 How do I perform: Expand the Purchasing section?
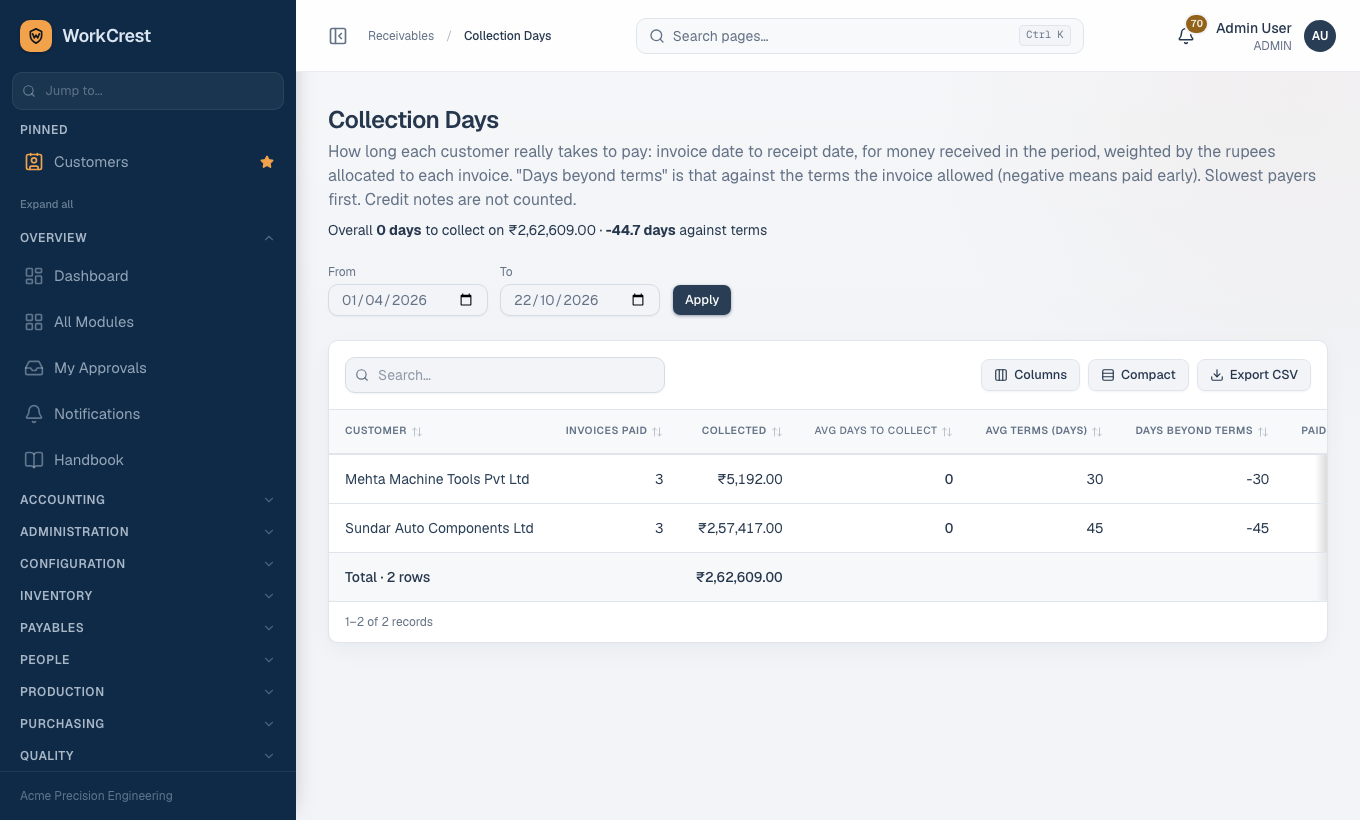148,724
